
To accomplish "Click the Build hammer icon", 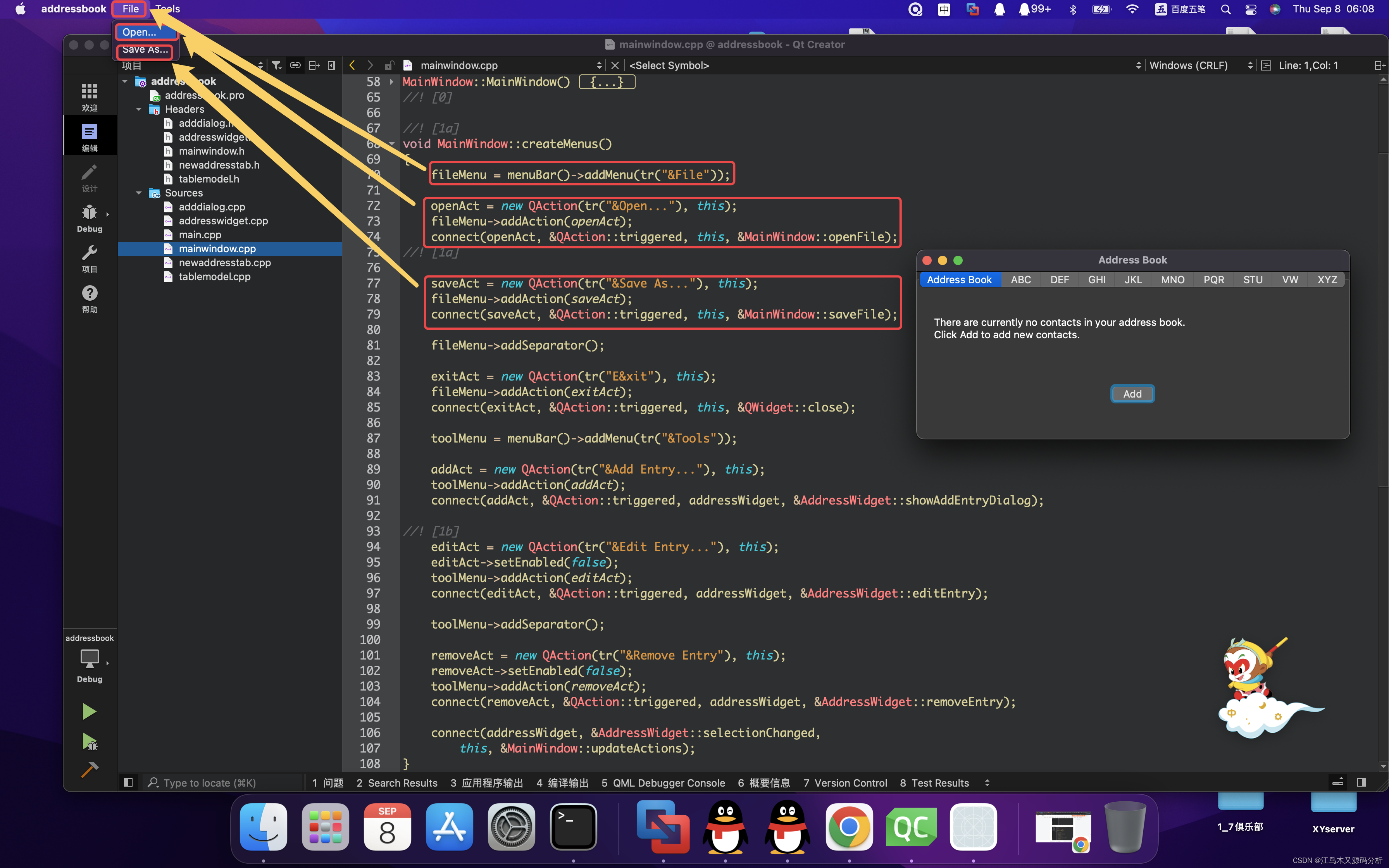I will click(x=89, y=769).
